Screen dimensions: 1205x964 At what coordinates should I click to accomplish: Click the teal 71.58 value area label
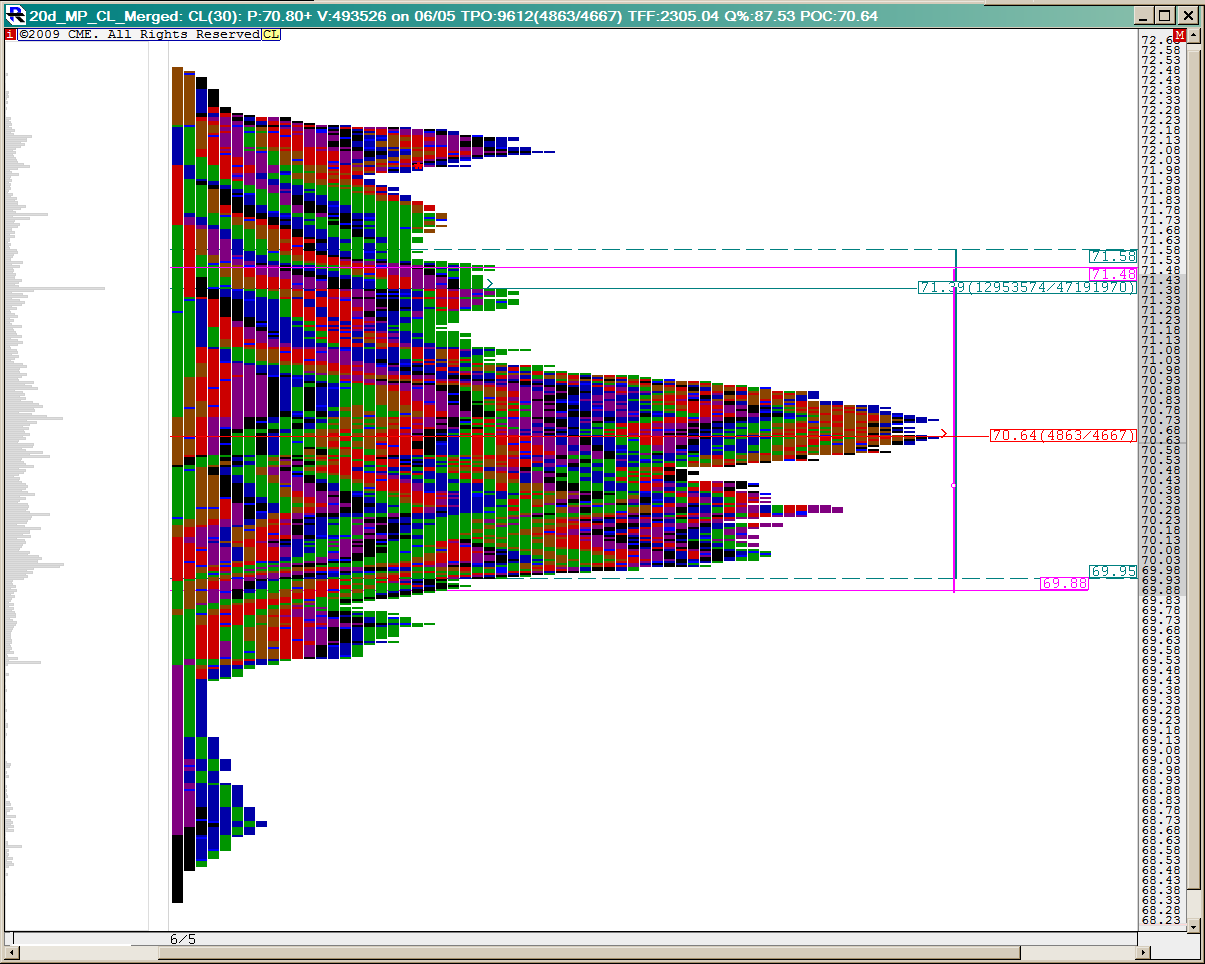click(1113, 257)
